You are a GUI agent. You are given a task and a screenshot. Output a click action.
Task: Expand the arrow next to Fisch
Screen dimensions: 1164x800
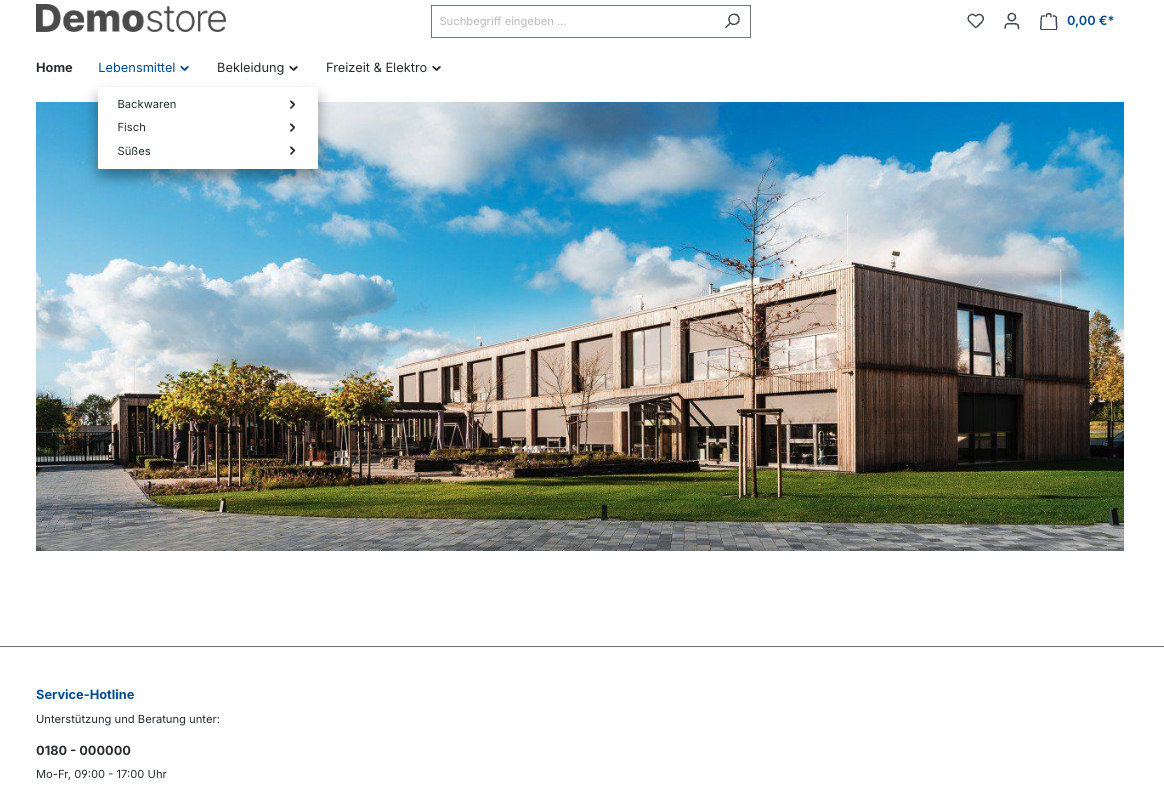292,127
